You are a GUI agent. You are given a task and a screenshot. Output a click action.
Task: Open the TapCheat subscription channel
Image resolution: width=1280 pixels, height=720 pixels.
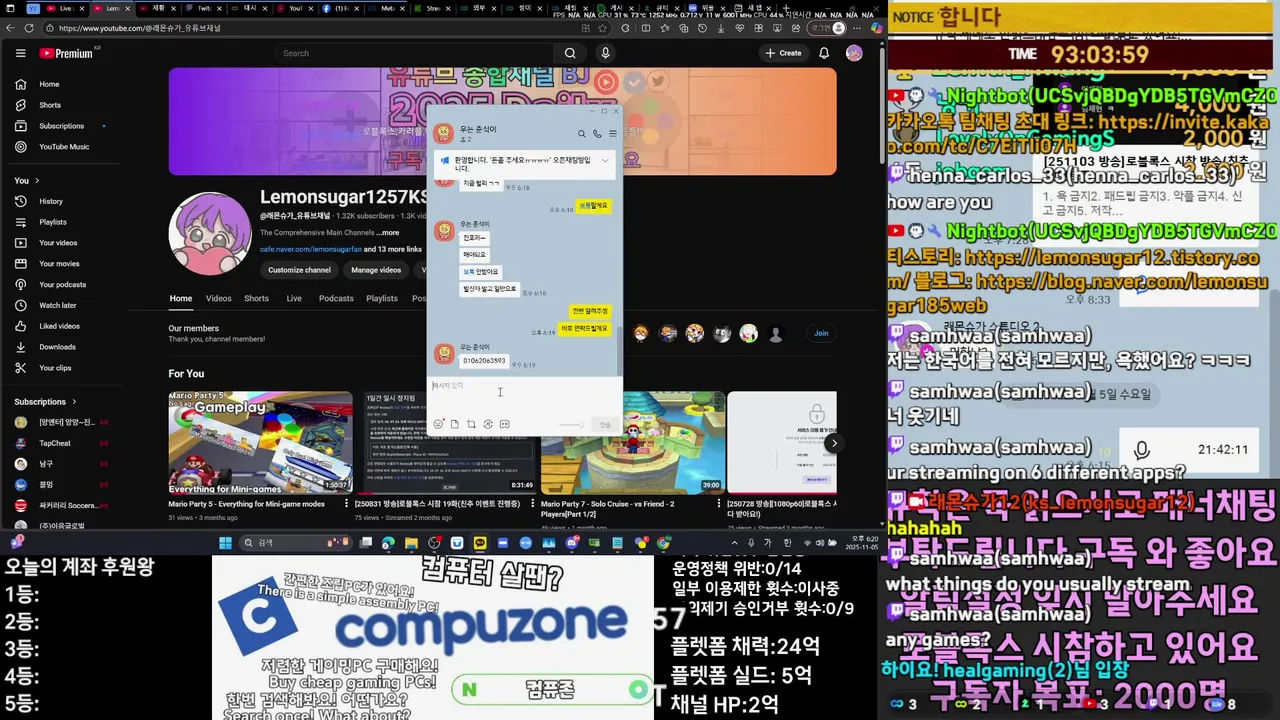pyautogui.click(x=55, y=443)
